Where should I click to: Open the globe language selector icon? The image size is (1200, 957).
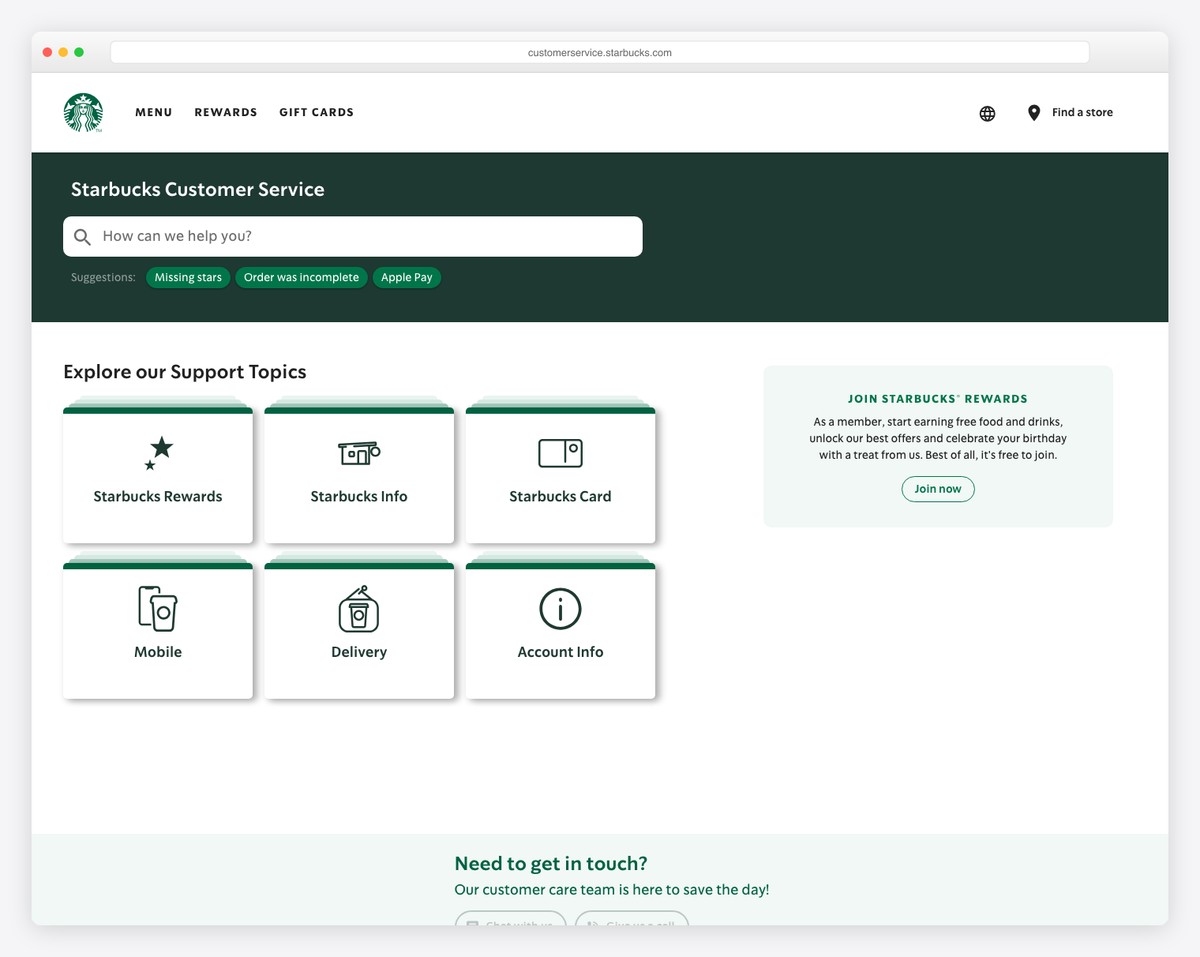[x=987, y=113]
